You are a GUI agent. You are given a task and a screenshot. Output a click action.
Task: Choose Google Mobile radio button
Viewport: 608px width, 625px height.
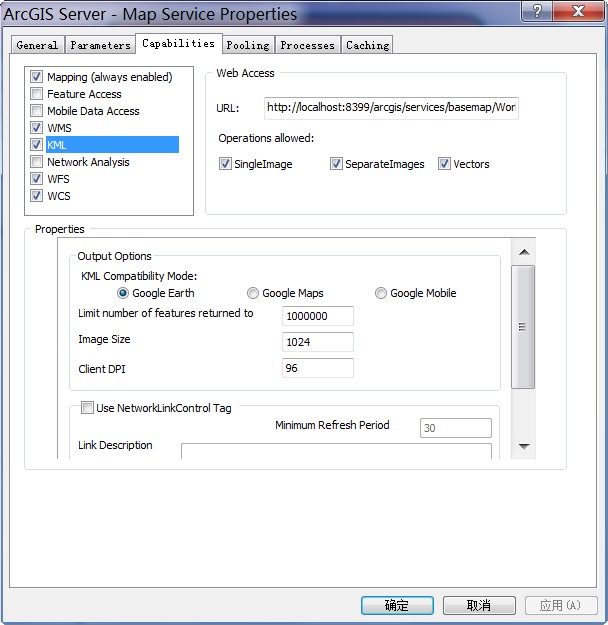(381, 293)
